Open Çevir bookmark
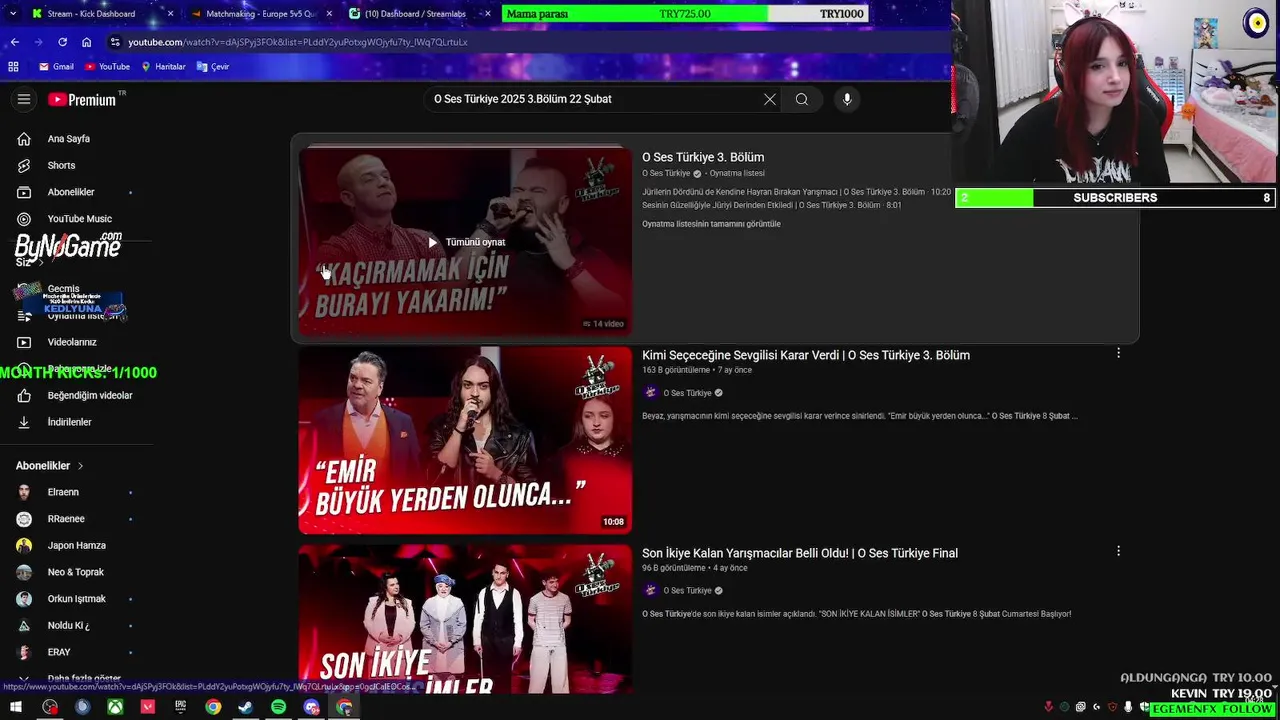This screenshot has height=720, width=1280. (x=213, y=66)
